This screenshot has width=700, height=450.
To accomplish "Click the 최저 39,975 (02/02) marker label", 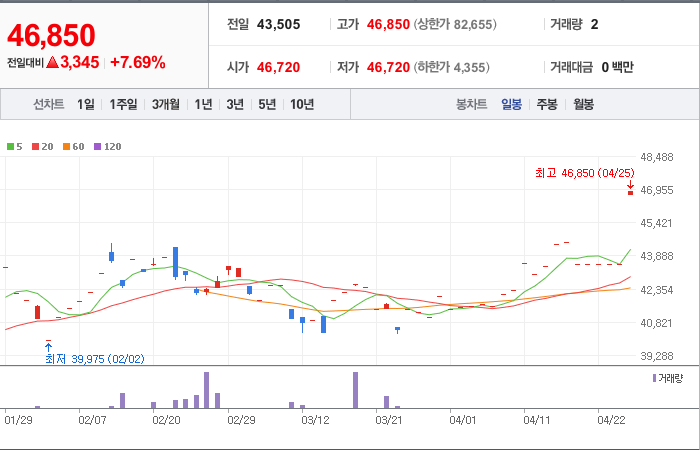I will [x=95, y=359].
